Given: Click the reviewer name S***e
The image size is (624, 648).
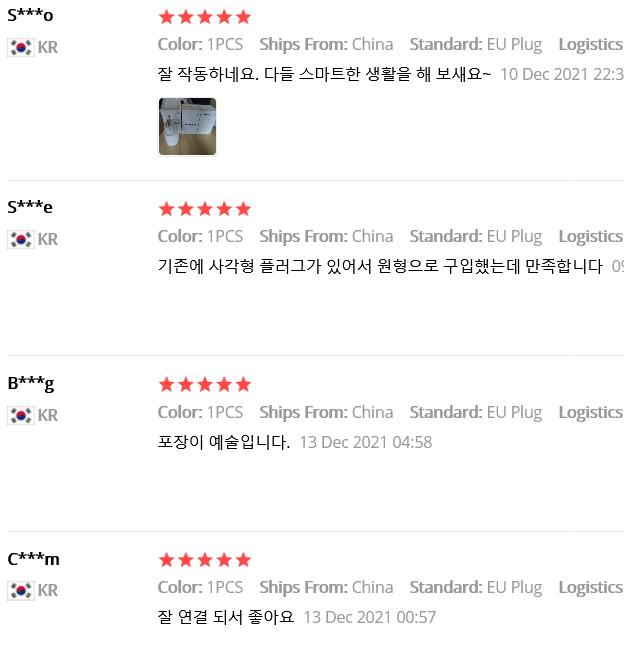Looking at the screenshot, I should click(x=30, y=207).
